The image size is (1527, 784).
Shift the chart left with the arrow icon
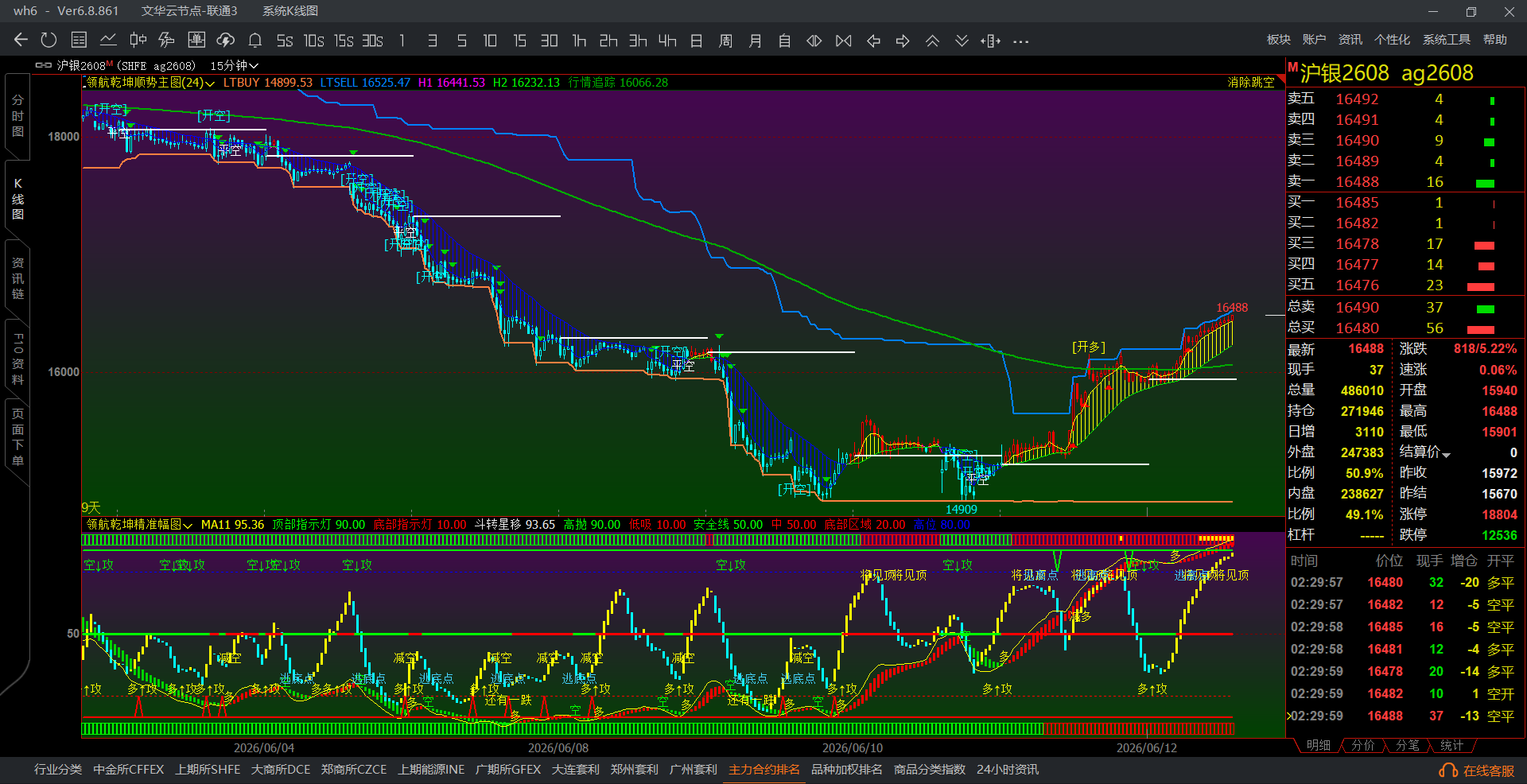pos(873,41)
